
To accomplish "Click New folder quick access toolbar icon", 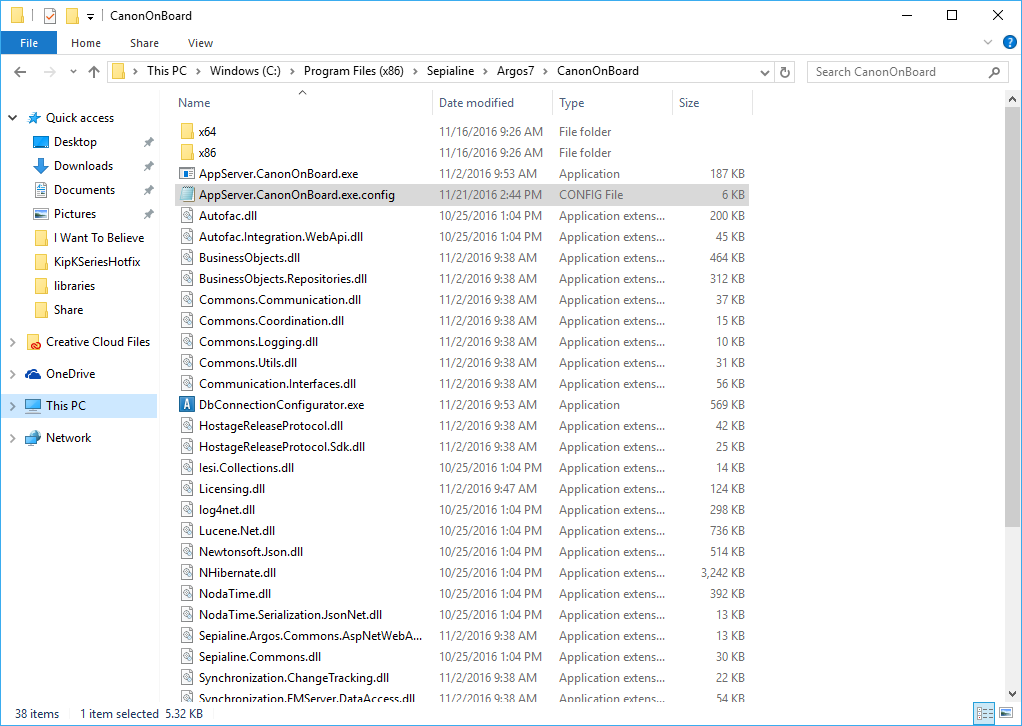I will (x=72, y=16).
